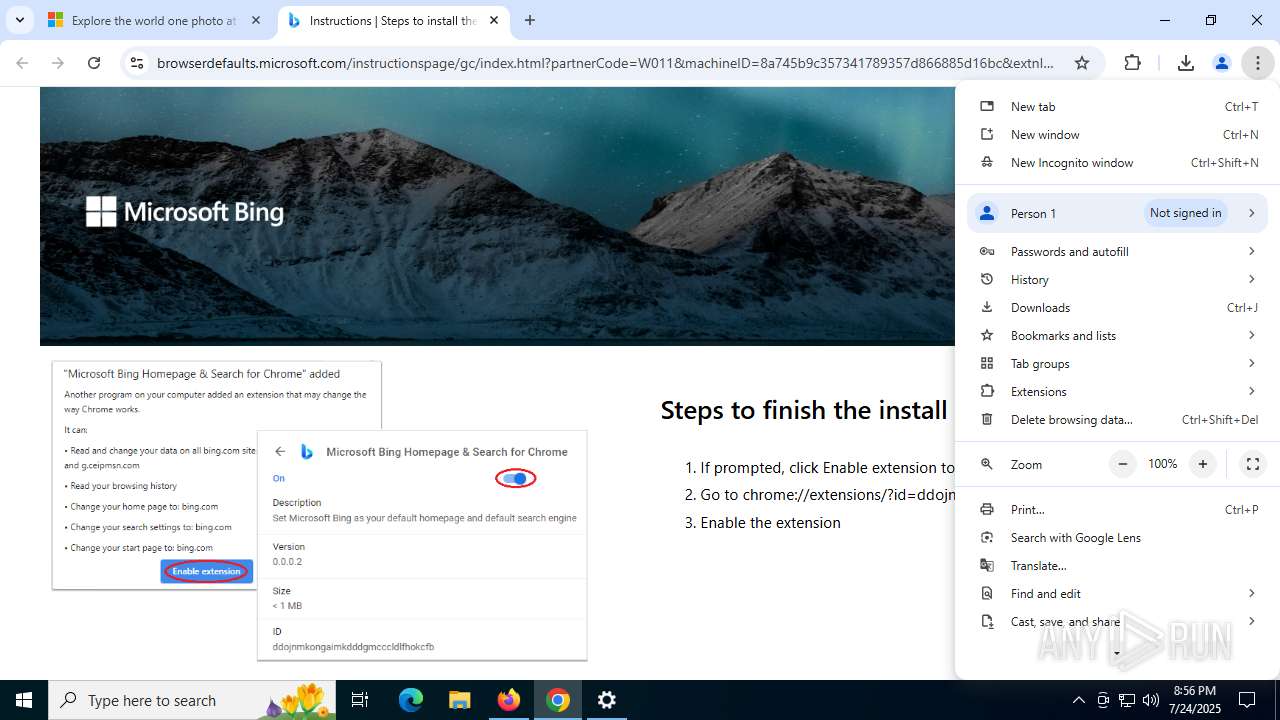Open the network icon in tray
This screenshot has width=1280, height=720.
[x=1127, y=700]
